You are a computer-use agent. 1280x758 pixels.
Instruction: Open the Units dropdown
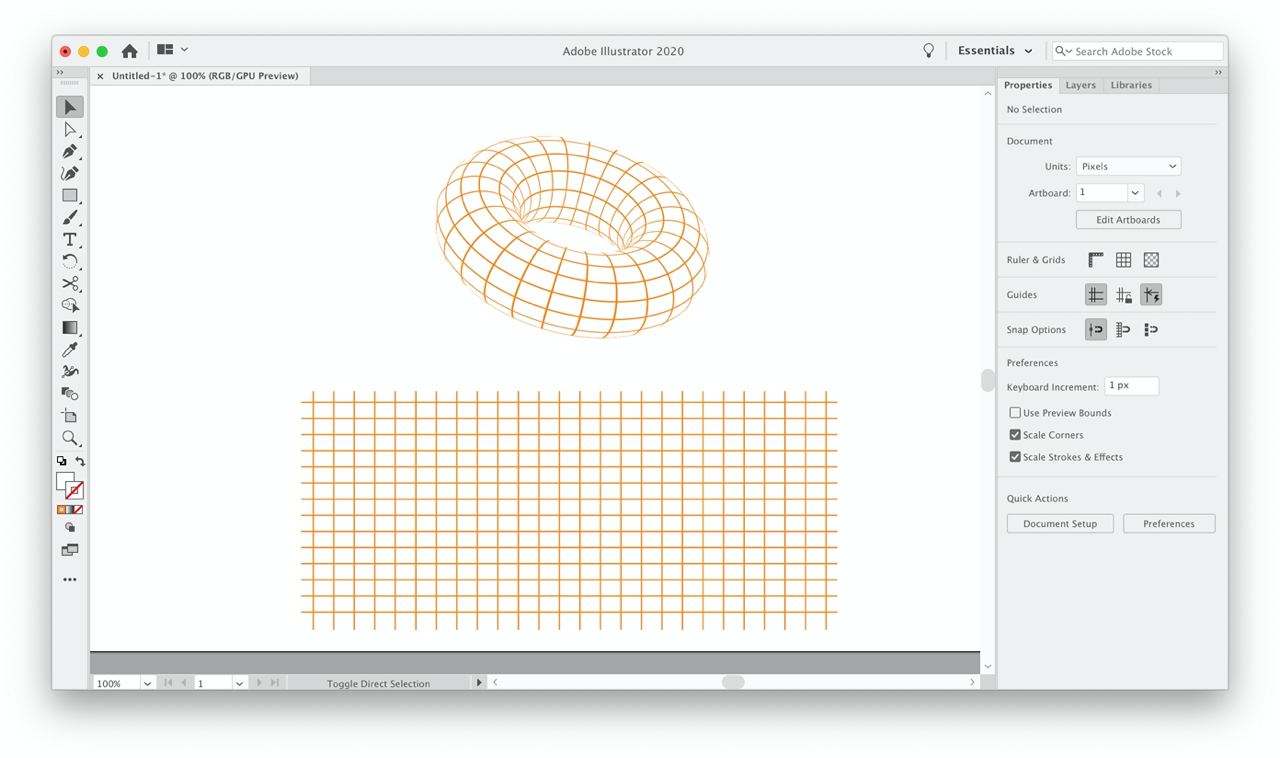[x=1128, y=167]
